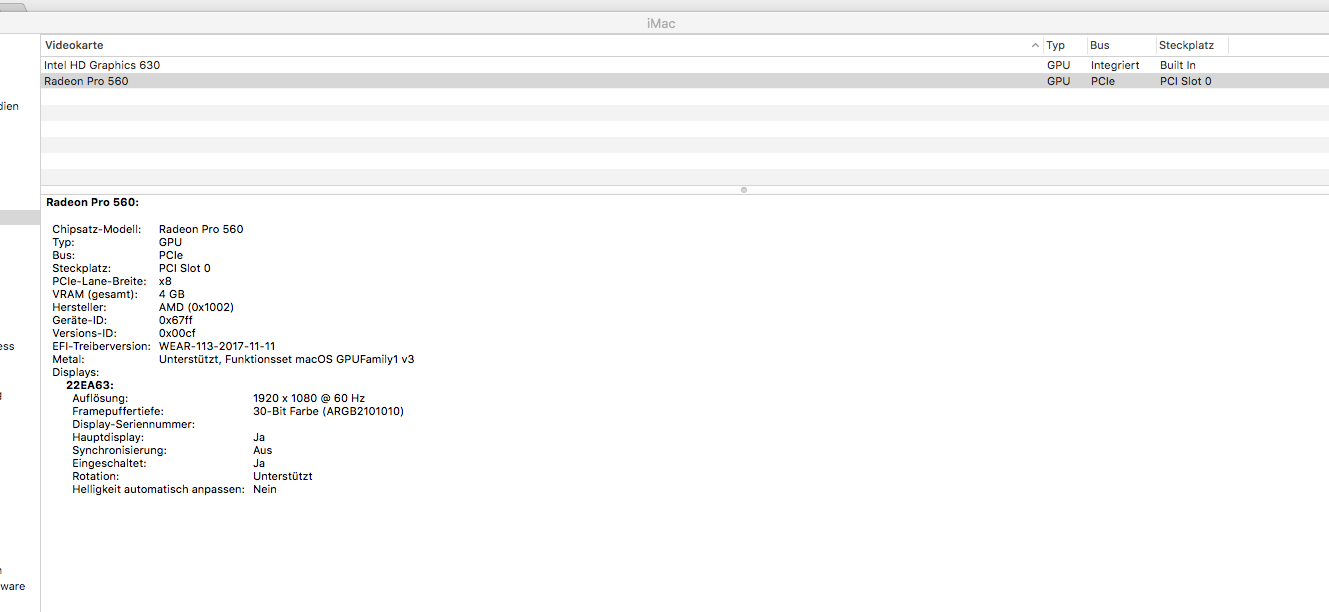Click the revision ID value 0x00cf
Viewport: 1329px width, 612px height.
click(x=177, y=333)
